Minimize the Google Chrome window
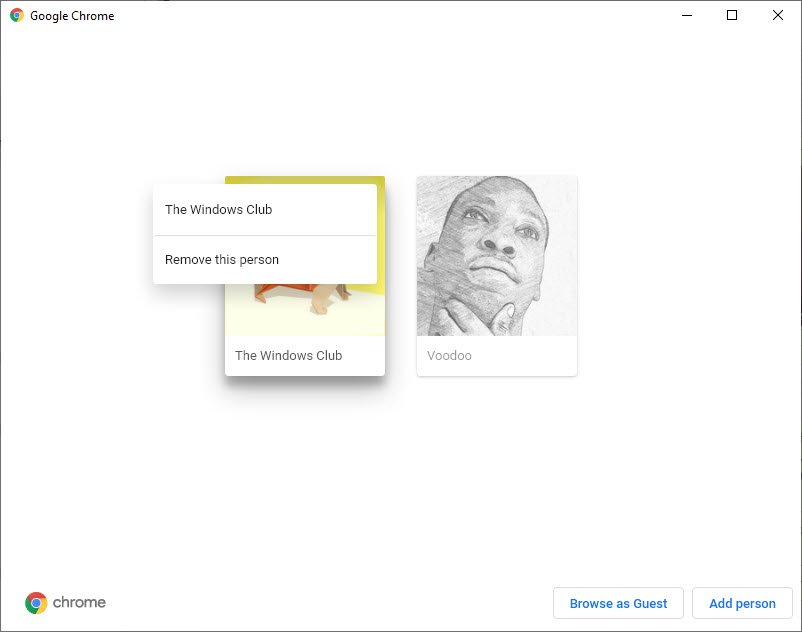 pos(686,16)
